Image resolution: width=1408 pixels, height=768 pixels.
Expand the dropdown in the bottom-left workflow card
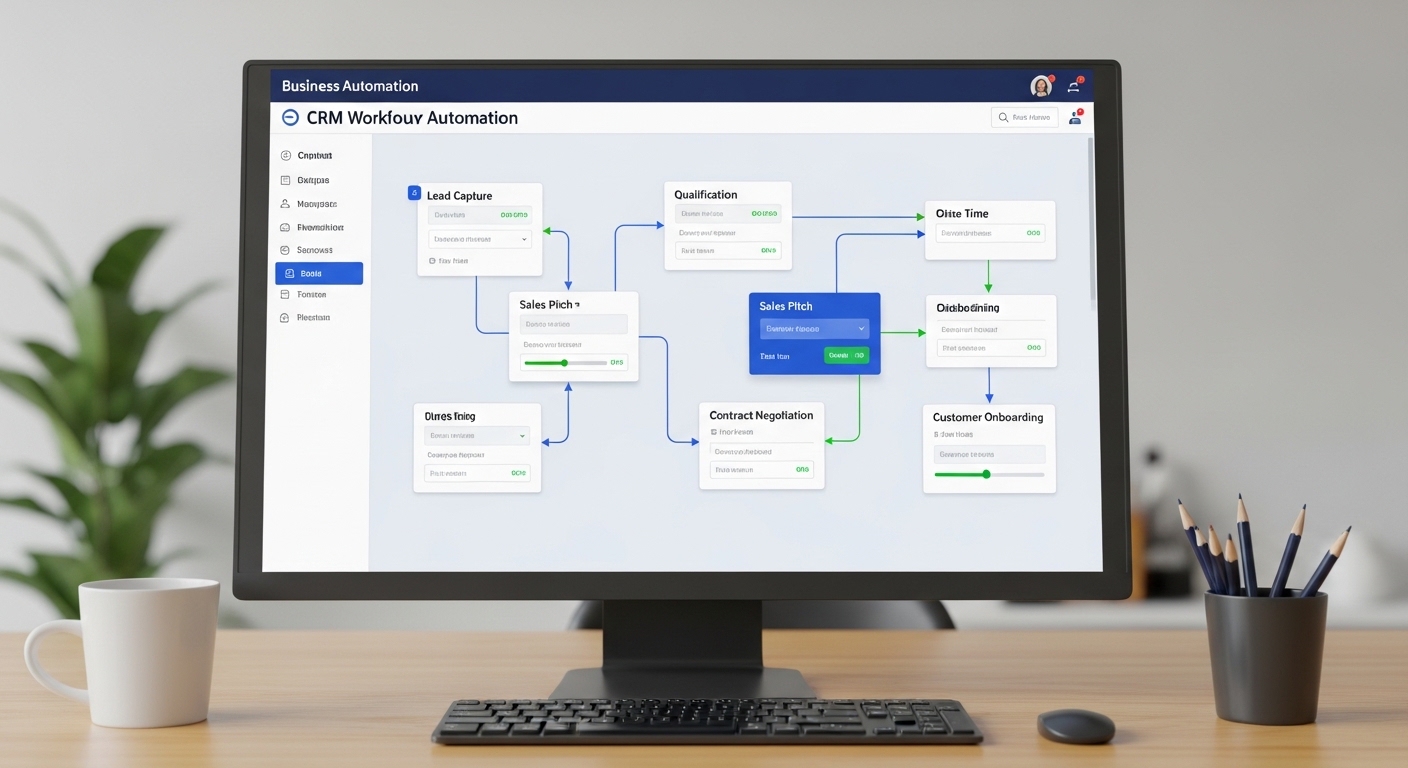(x=522, y=436)
